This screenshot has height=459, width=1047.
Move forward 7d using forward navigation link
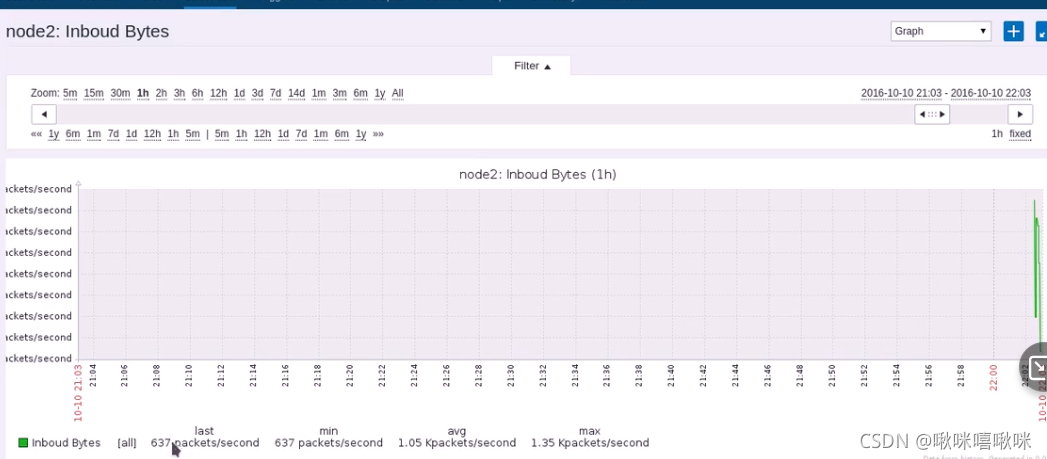301,134
